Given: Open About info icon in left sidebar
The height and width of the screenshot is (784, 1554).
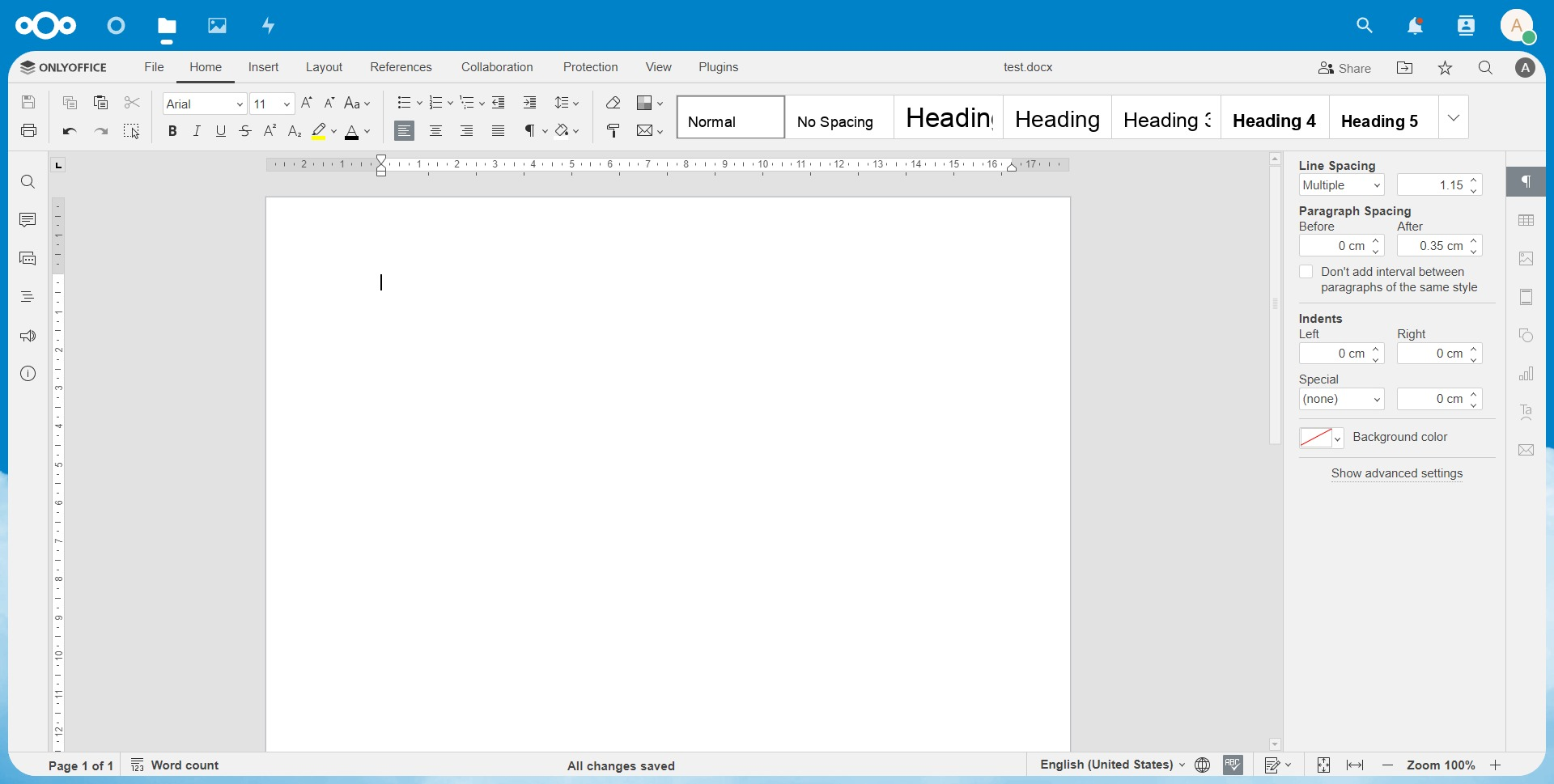Looking at the screenshot, I should tap(28, 374).
